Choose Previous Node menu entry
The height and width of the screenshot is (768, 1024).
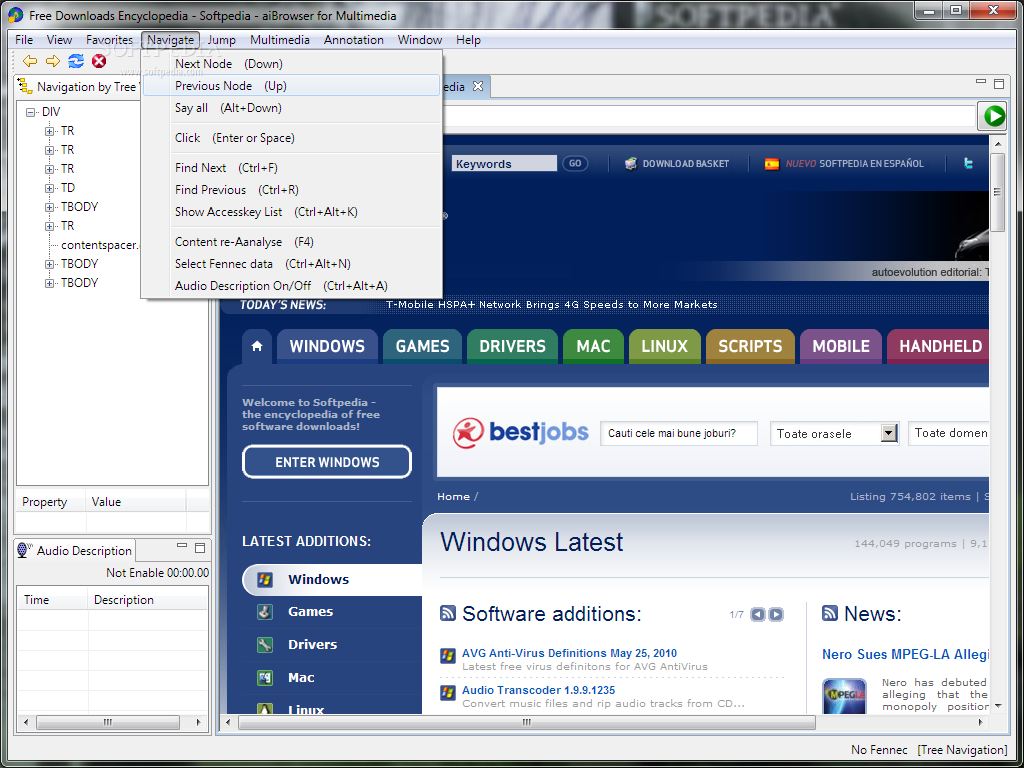291,86
